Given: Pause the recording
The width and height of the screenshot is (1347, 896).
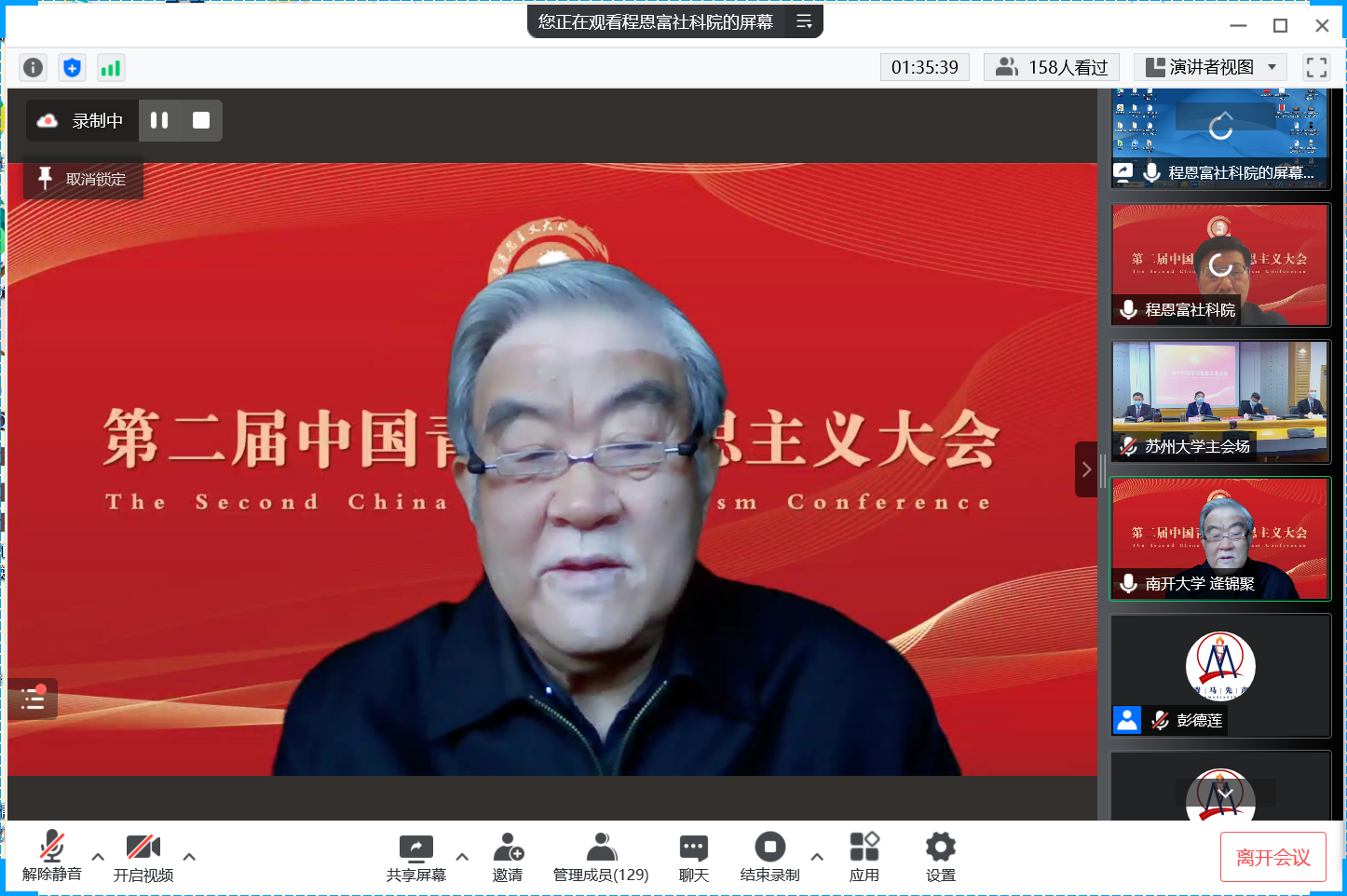Looking at the screenshot, I should pos(159,120).
